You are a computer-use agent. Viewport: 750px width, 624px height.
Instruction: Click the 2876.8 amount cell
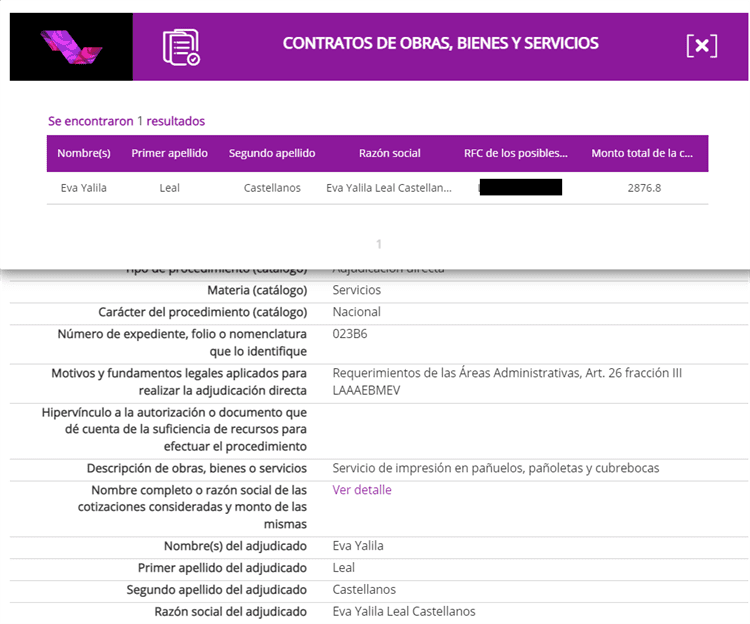click(x=644, y=188)
